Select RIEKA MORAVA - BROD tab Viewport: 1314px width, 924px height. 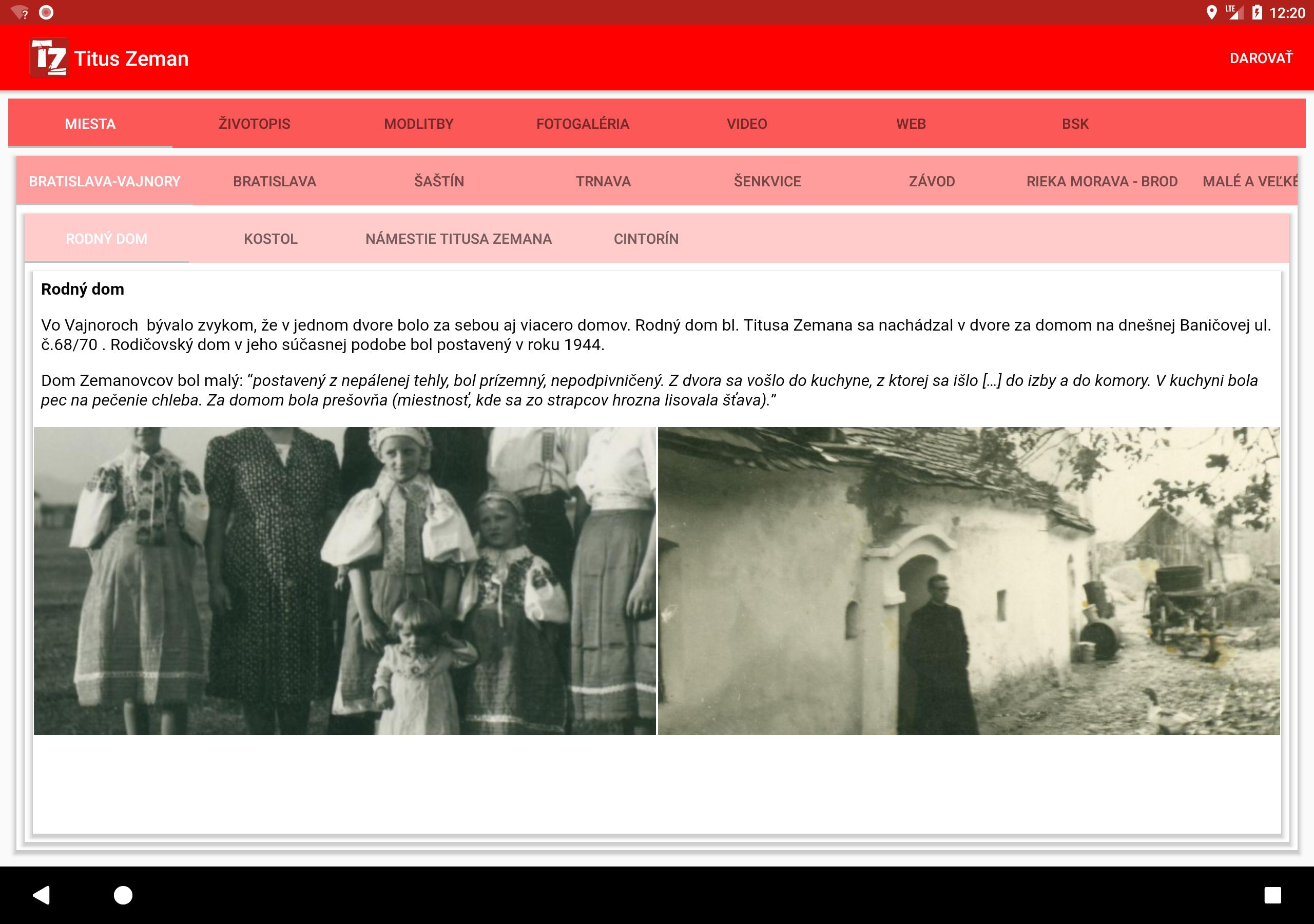(x=1102, y=181)
